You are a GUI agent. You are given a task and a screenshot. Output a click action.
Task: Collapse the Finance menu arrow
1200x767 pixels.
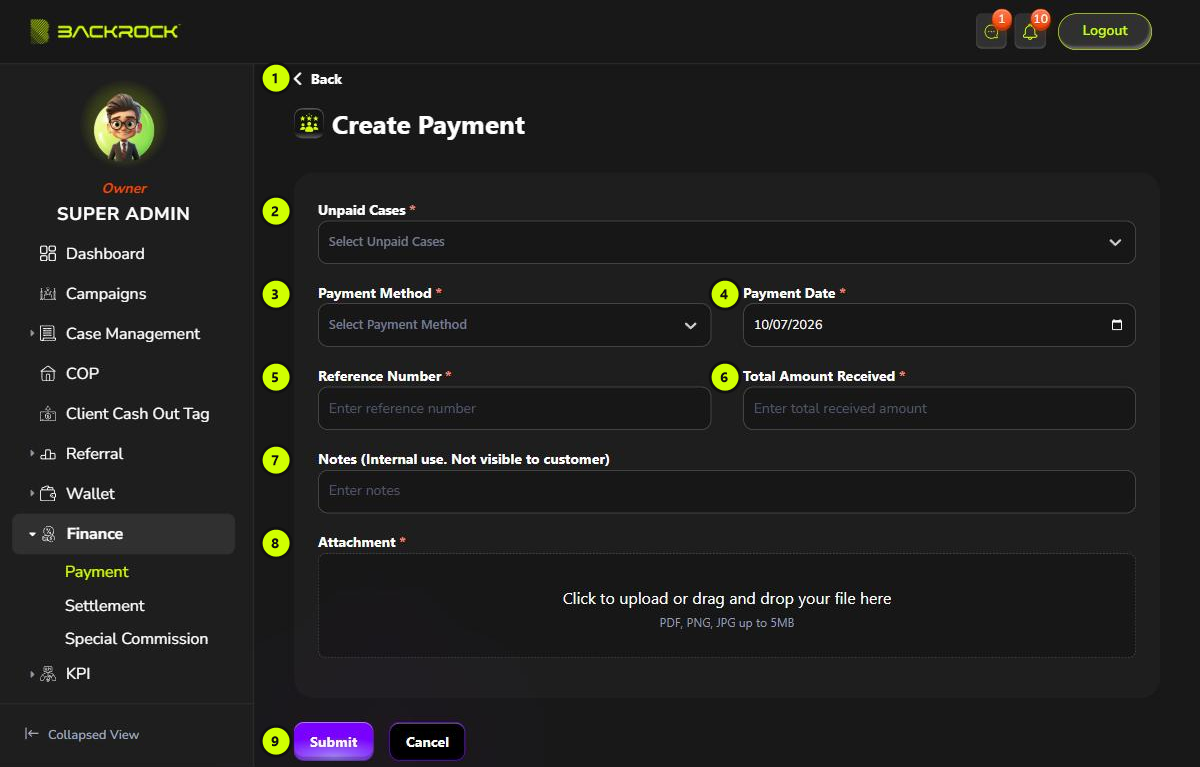(32, 534)
